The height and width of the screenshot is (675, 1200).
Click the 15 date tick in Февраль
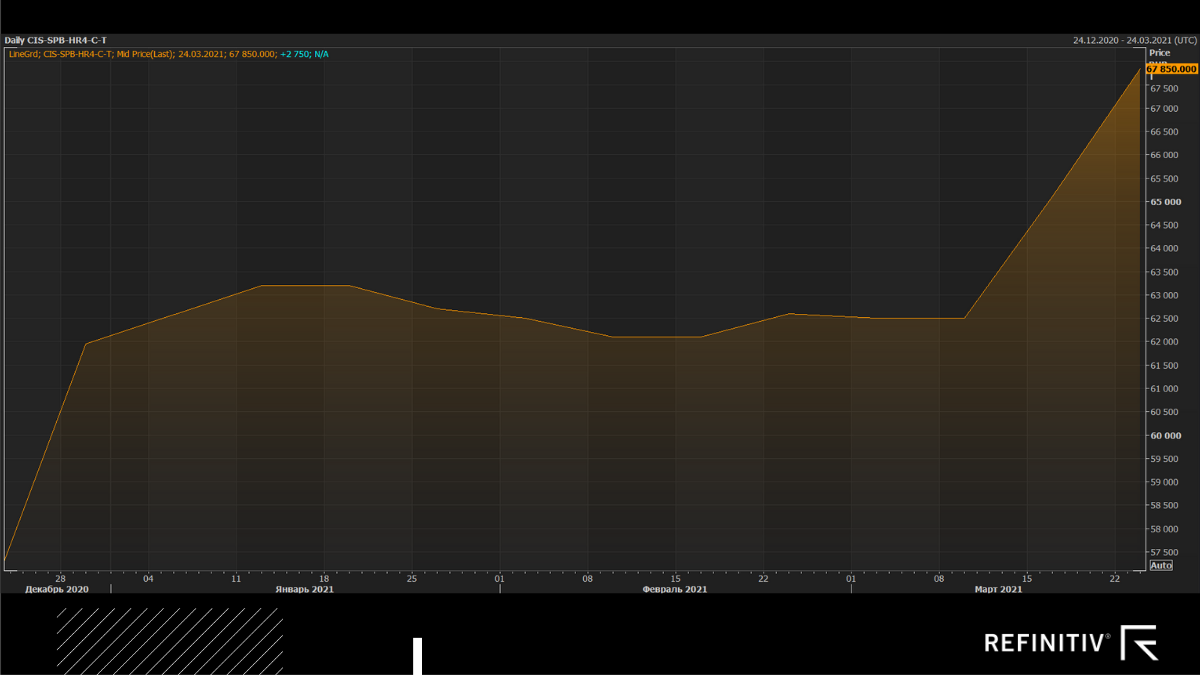pyautogui.click(x=676, y=578)
